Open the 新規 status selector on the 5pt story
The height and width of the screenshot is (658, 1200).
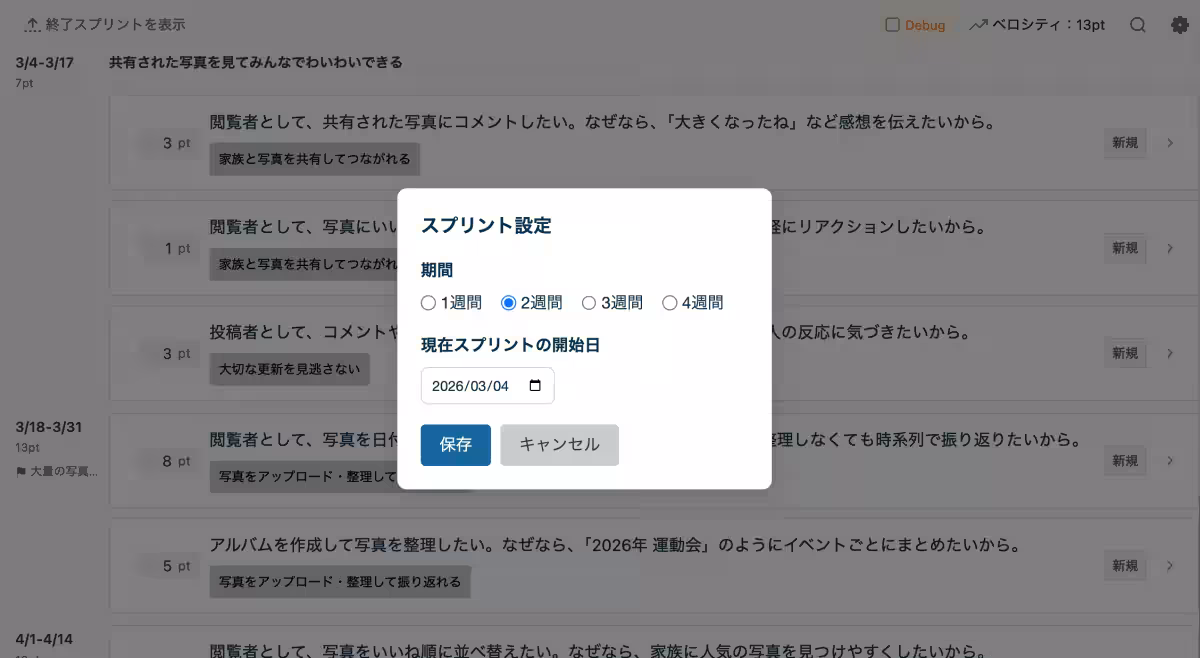[1125, 566]
